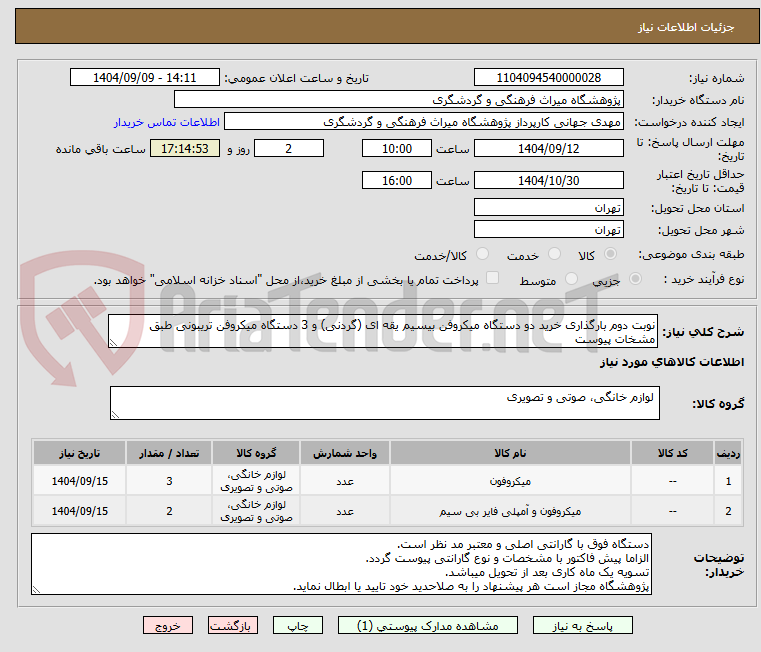Click the validity time field 16:00
The height and width of the screenshot is (652, 761).
coord(397,181)
